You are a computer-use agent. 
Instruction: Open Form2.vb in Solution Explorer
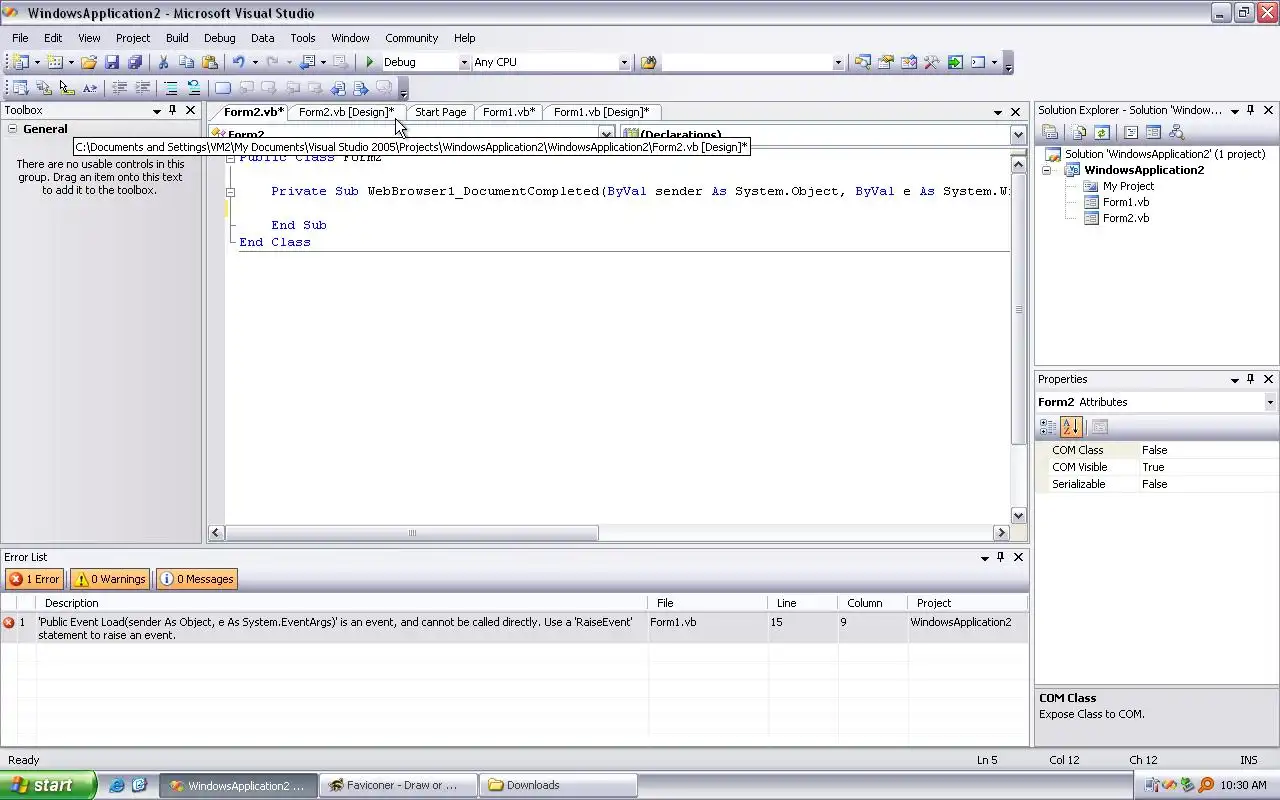pos(1125,218)
